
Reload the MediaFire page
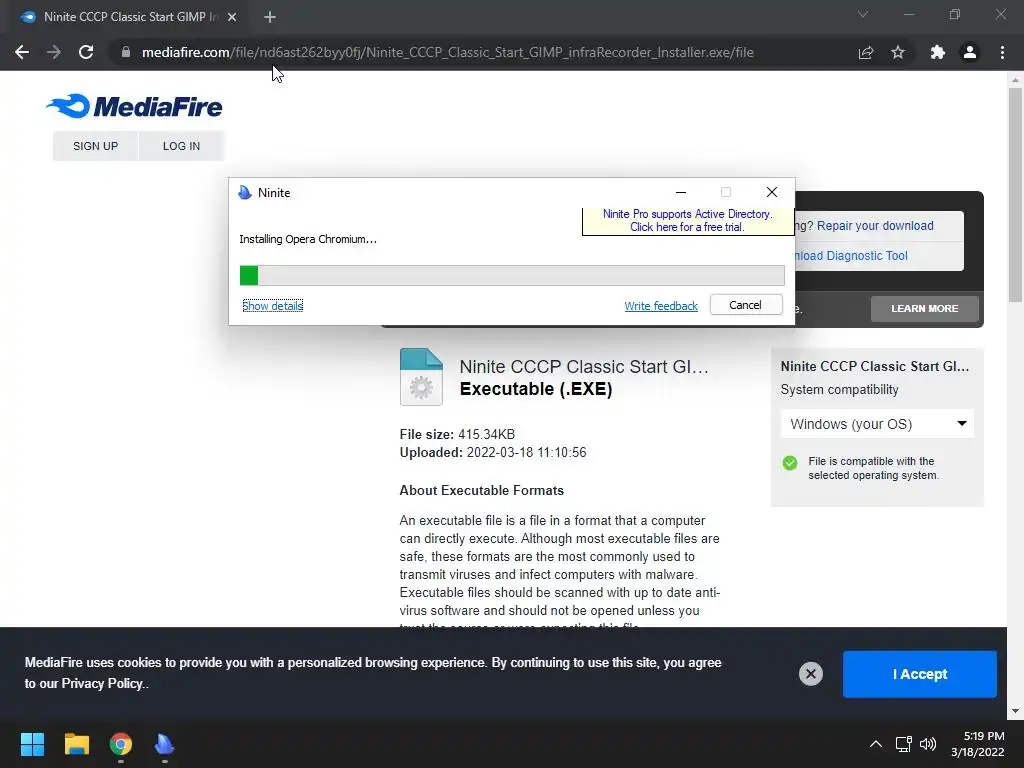tap(86, 52)
